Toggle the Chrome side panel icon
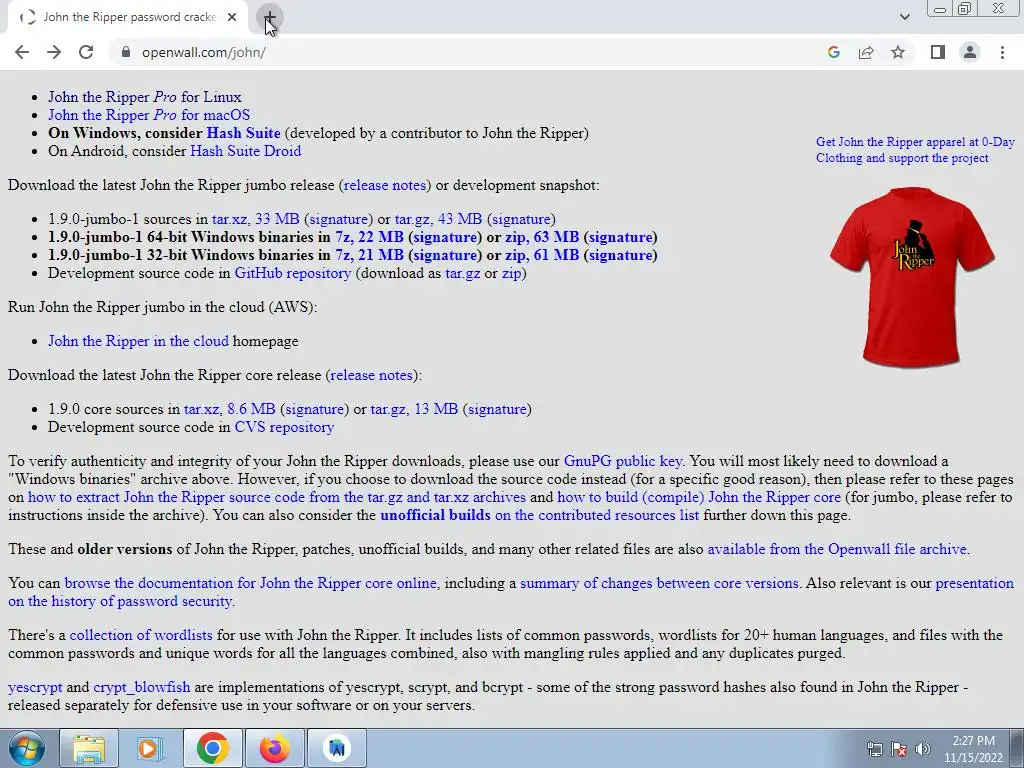Screen dimensions: 1024x768 click(938, 52)
